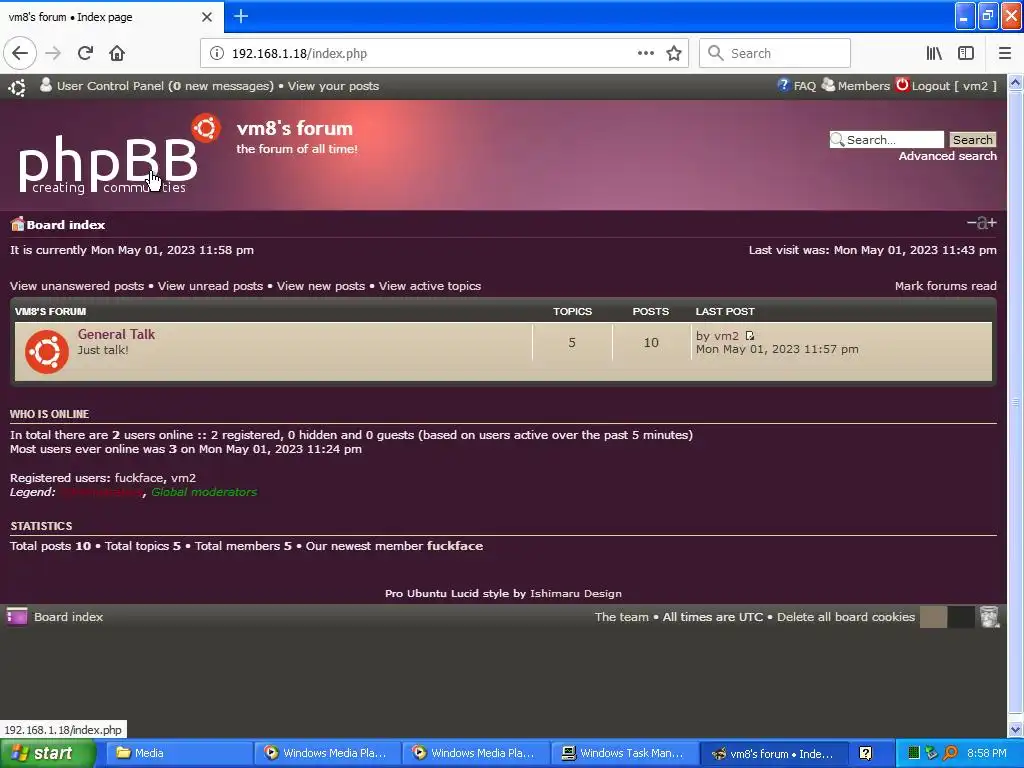Select the dark color swatch in footer
This screenshot has width=1024, height=768.
click(x=961, y=616)
